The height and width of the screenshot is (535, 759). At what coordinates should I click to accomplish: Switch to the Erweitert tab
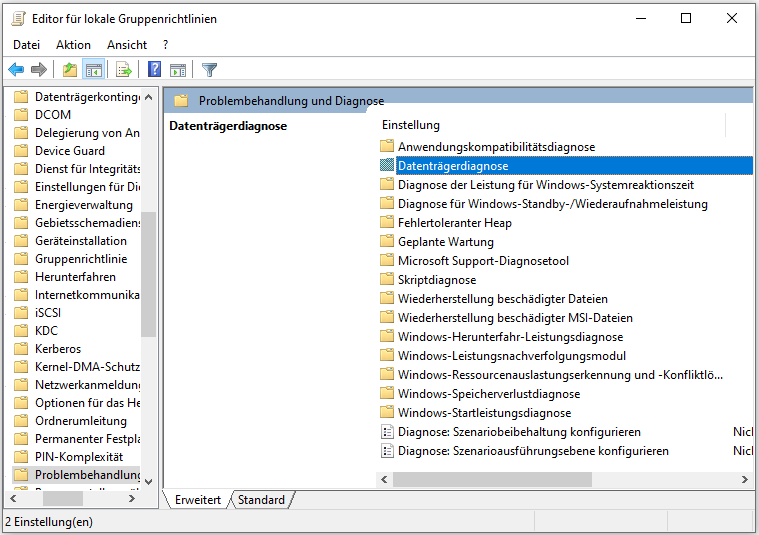(x=197, y=500)
